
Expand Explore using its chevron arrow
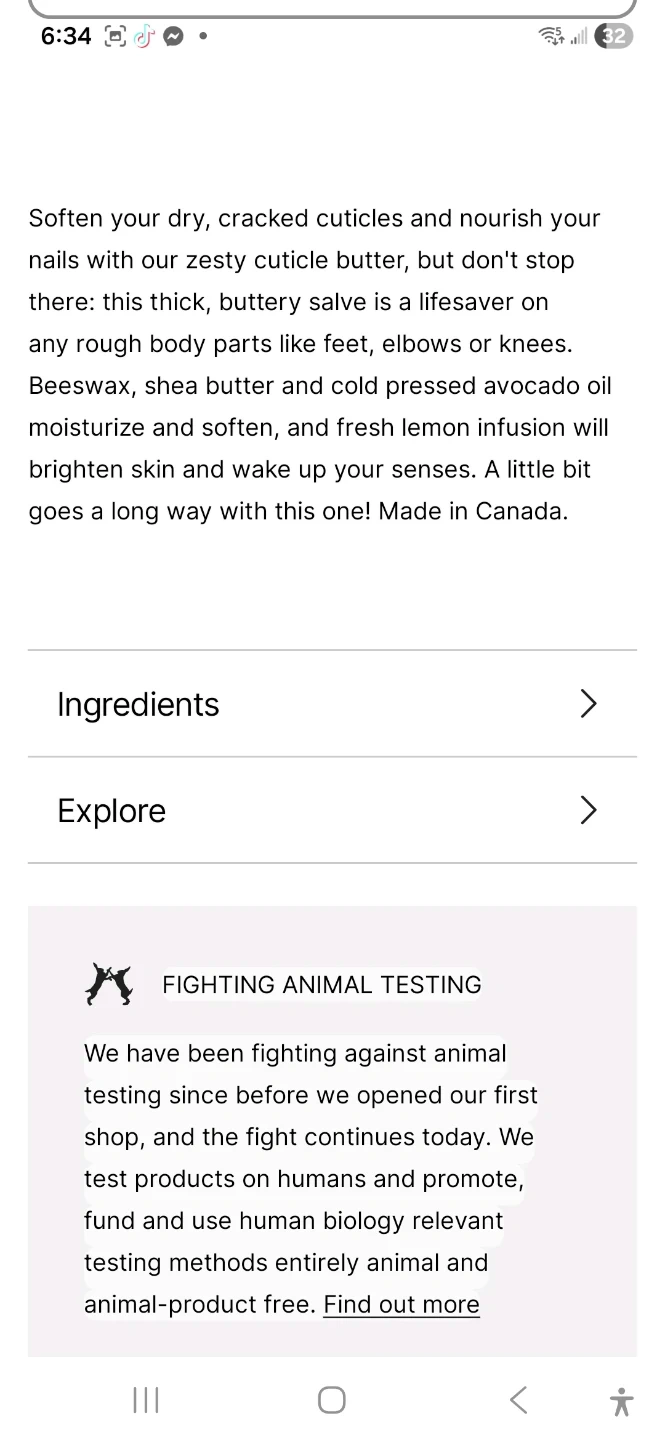click(x=588, y=810)
